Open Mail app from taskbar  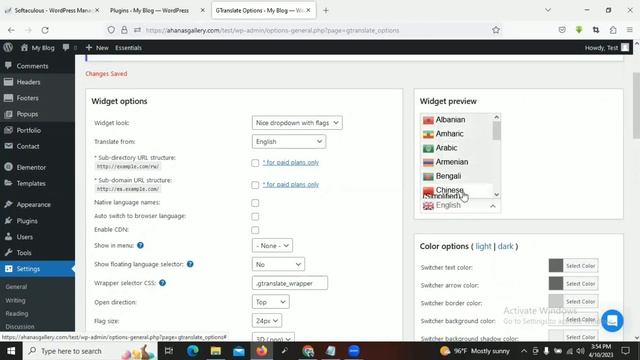239,351
